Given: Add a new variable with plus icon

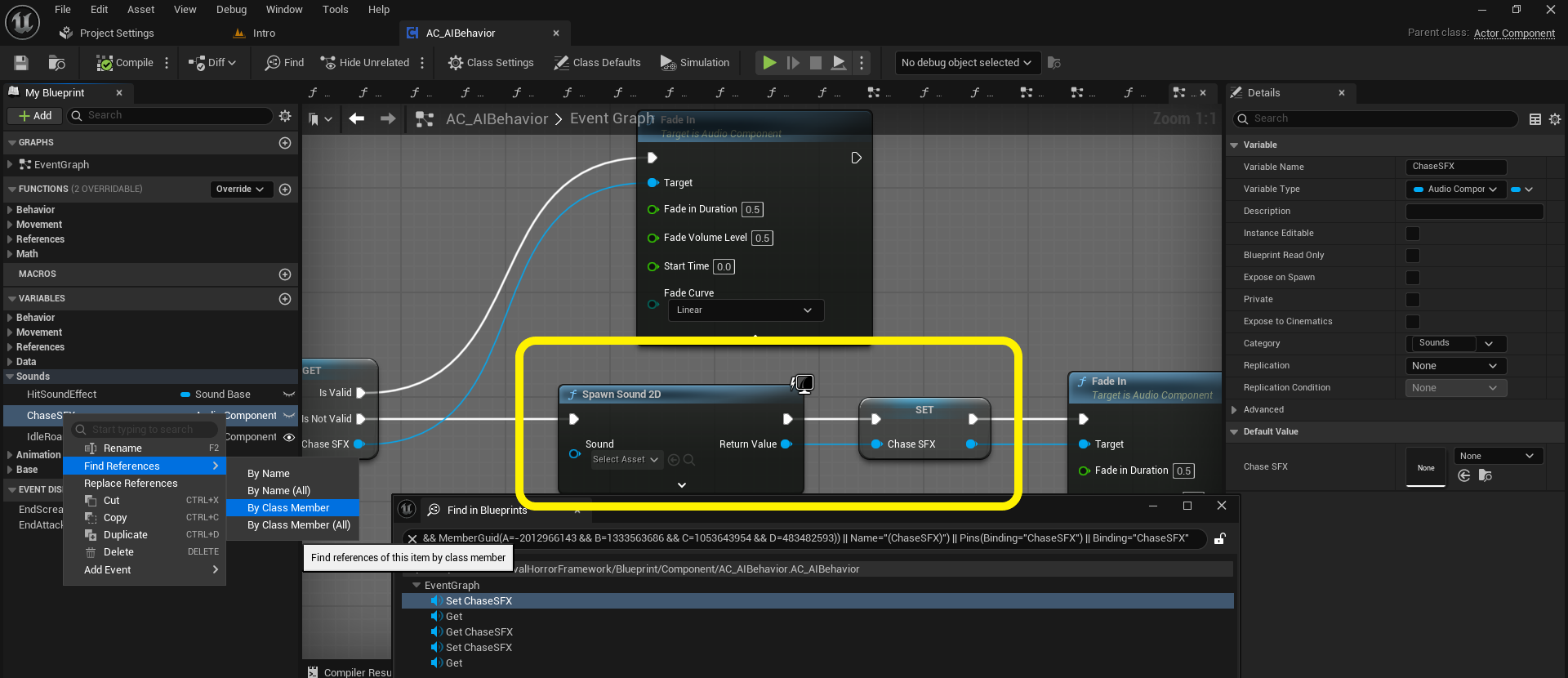Looking at the screenshot, I should (285, 299).
